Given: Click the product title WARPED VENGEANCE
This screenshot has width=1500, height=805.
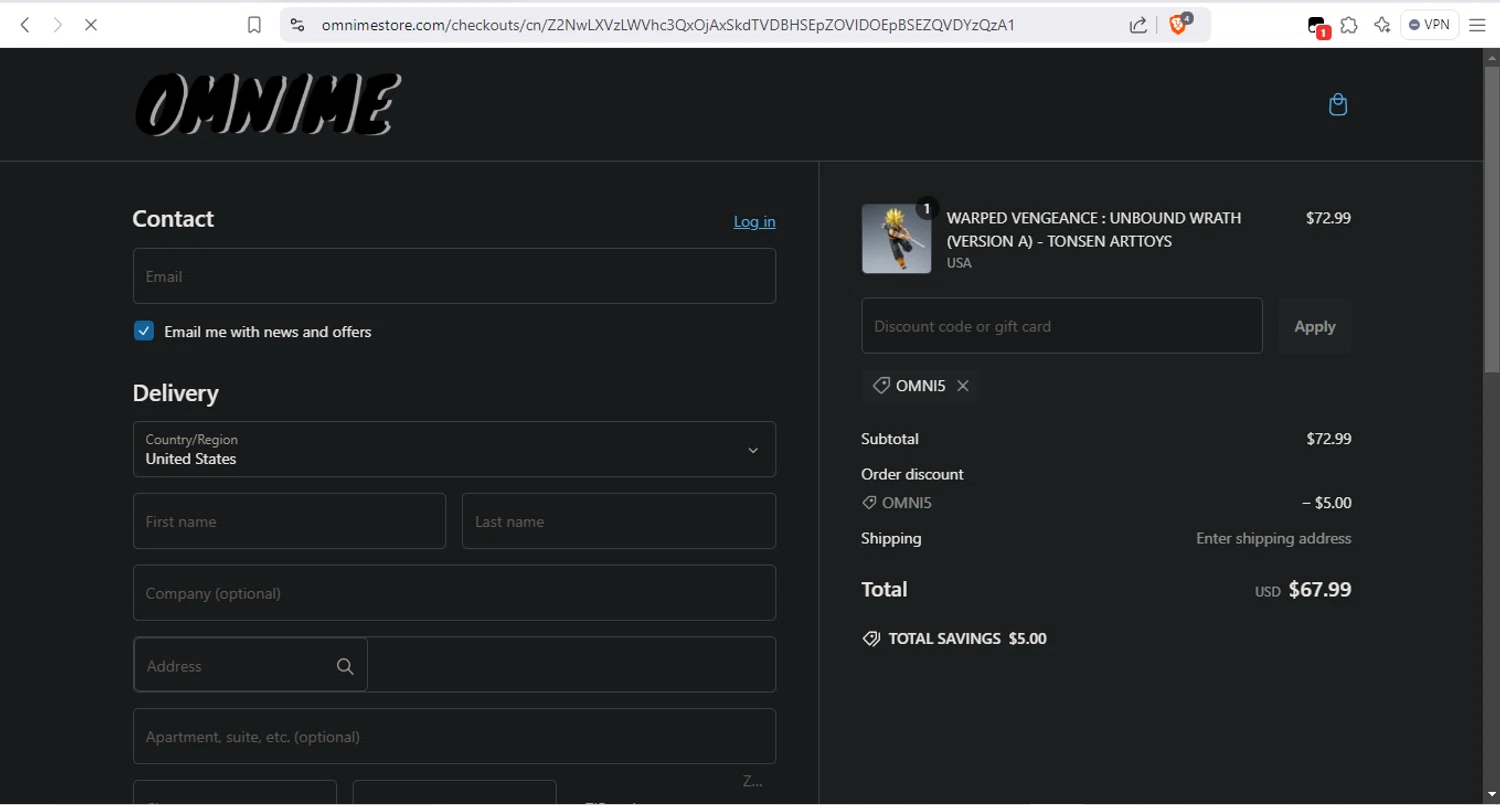Looking at the screenshot, I should (x=1094, y=229).
